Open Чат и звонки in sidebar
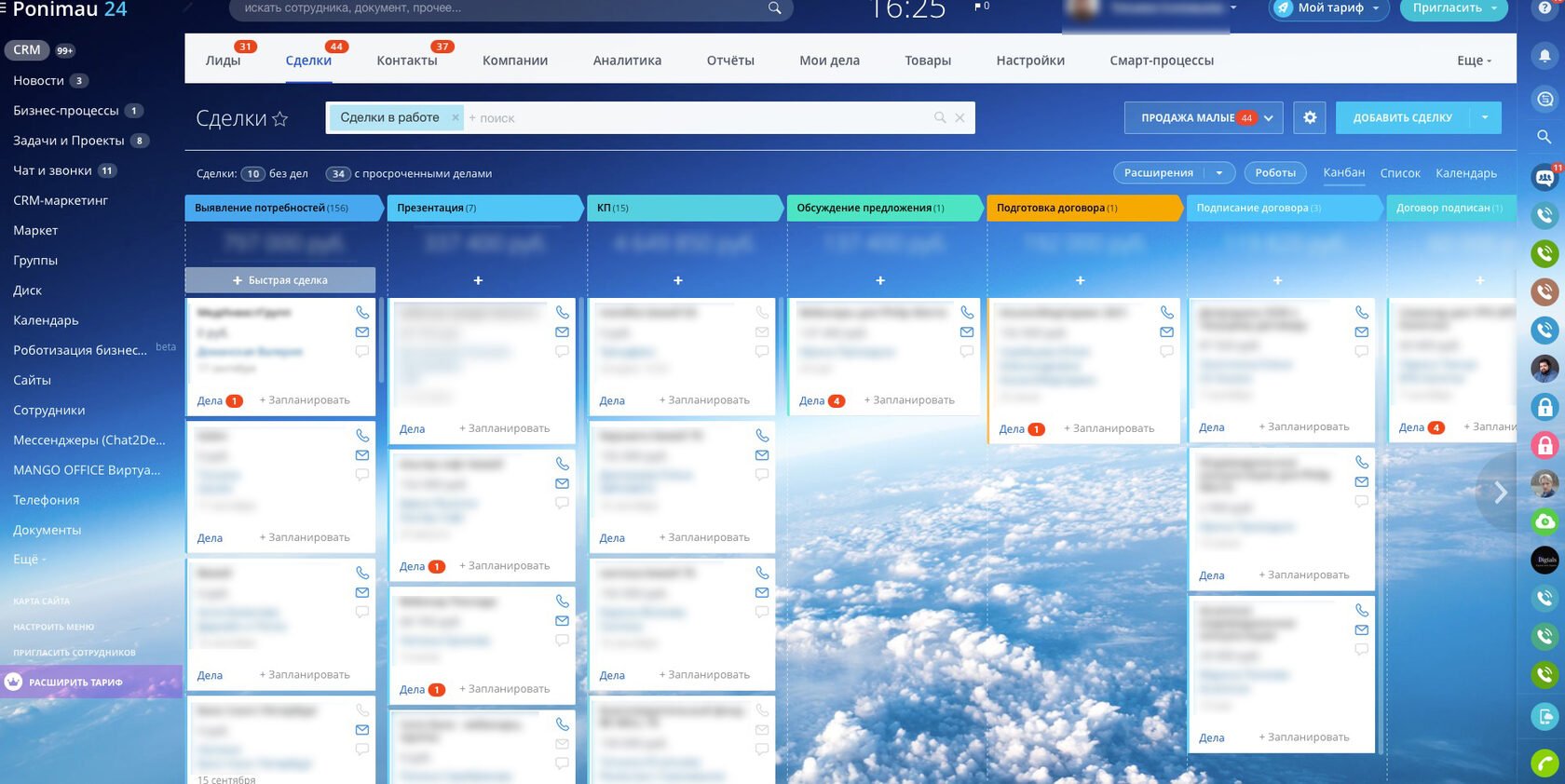The width and height of the screenshot is (1565, 784). (52, 170)
